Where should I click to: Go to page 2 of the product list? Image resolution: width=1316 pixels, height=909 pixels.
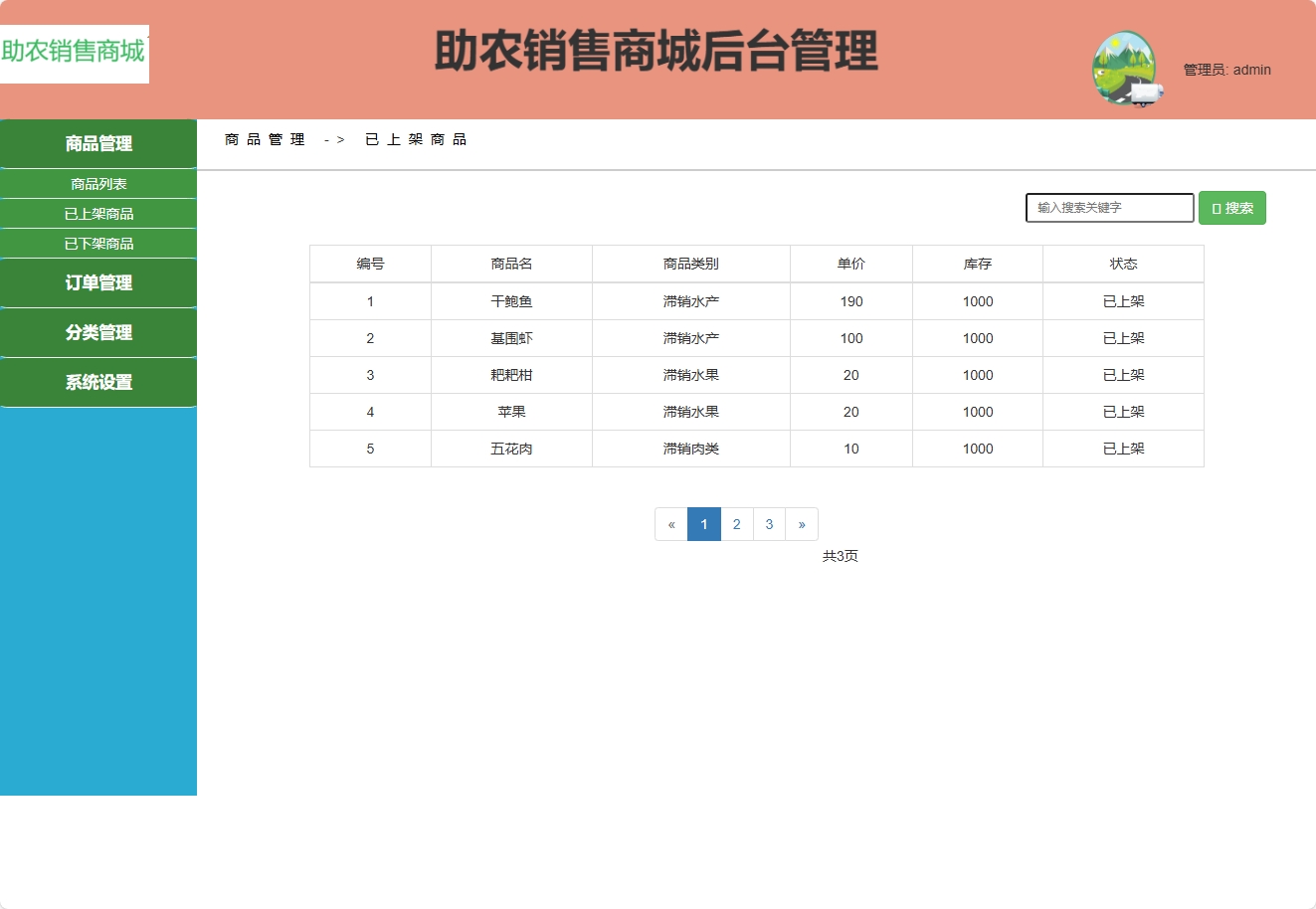(x=736, y=524)
